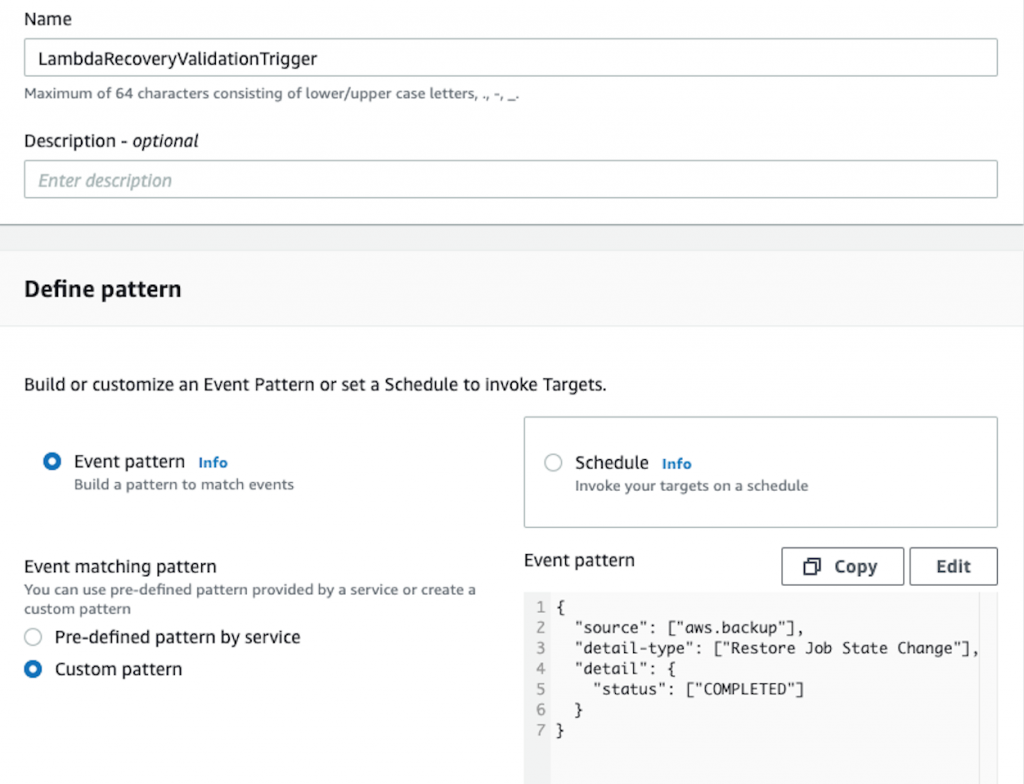Open the Info link next to Schedule
The width and height of the screenshot is (1024, 784).
tap(676, 463)
